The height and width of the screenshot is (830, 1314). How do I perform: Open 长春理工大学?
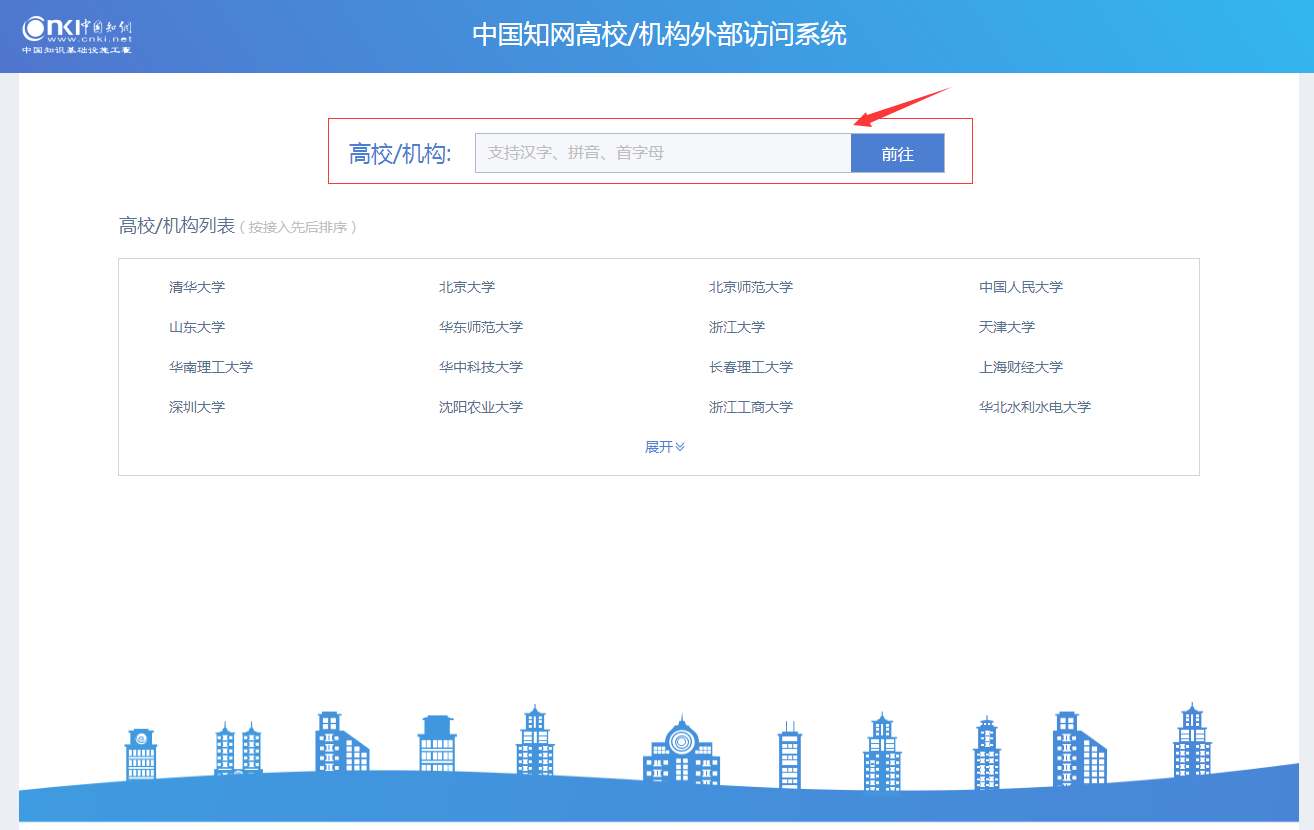[751, 367]
